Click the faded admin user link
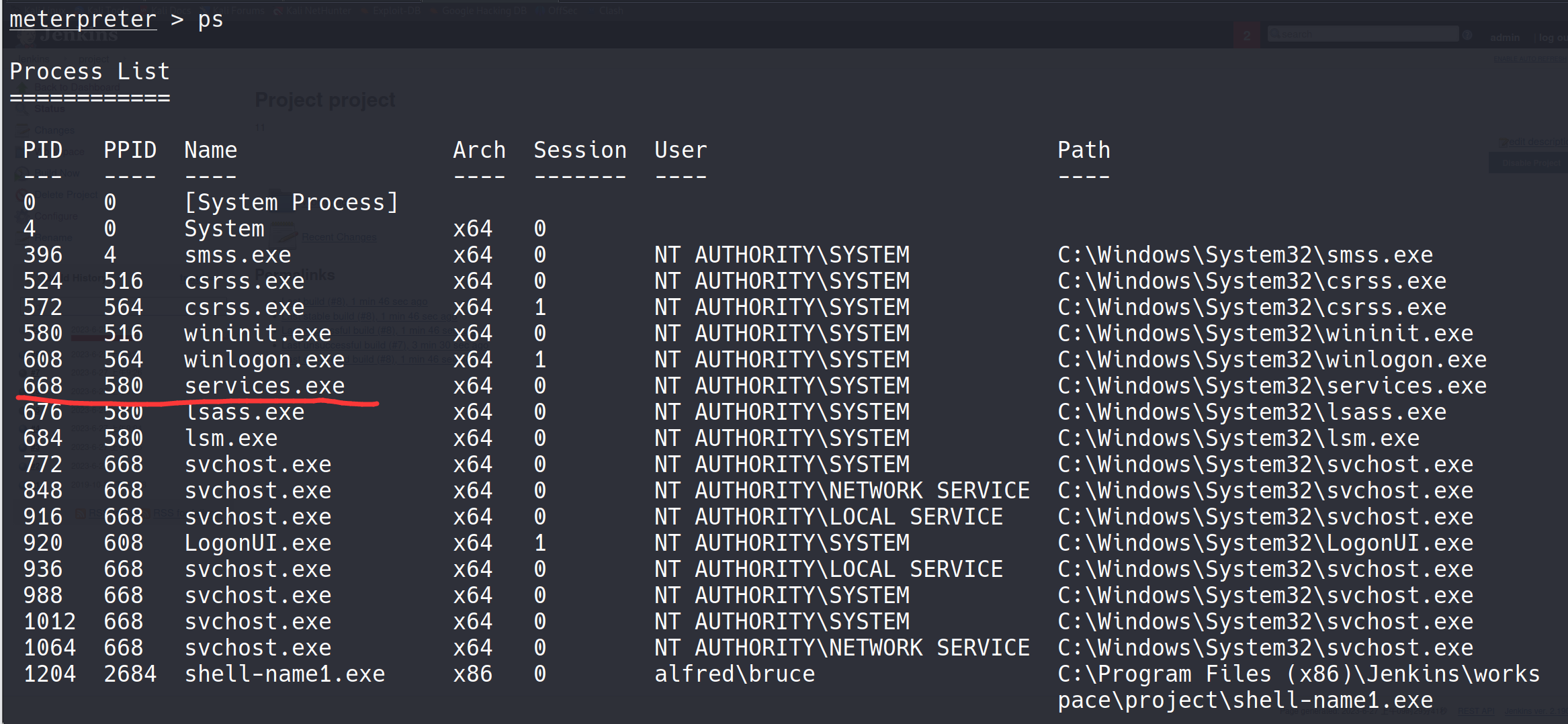The height and width of the screenshot is (724, 1568). tap(1504, 38)
